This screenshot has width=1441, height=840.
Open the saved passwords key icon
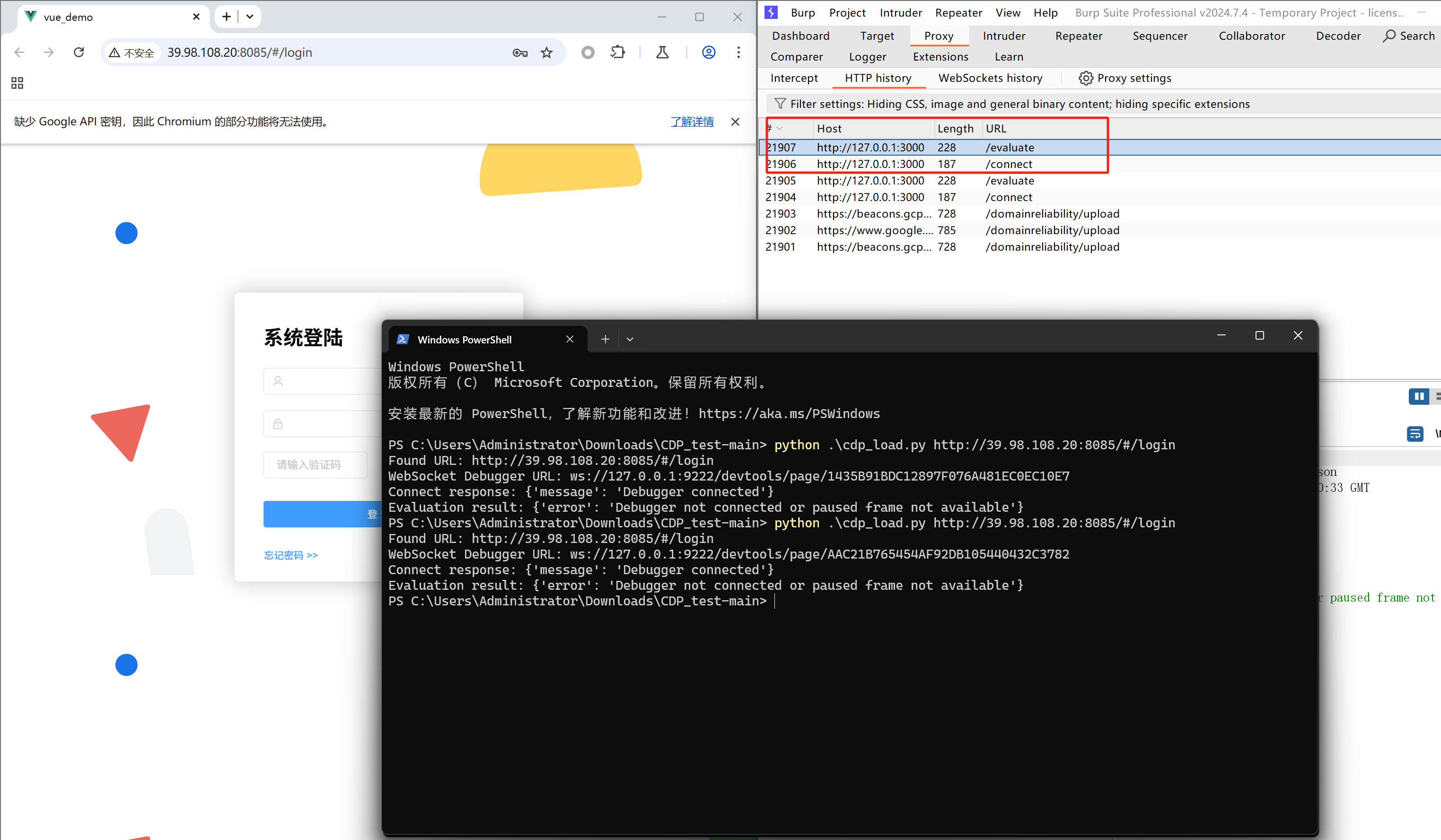[x=520, y=52]
